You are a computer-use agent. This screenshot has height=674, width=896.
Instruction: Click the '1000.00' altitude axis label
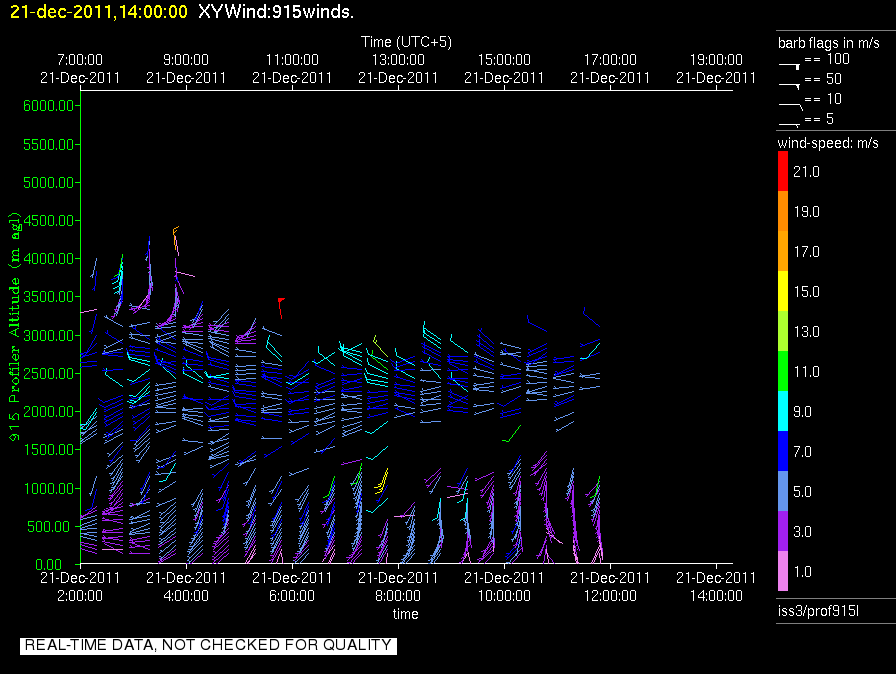49,488
